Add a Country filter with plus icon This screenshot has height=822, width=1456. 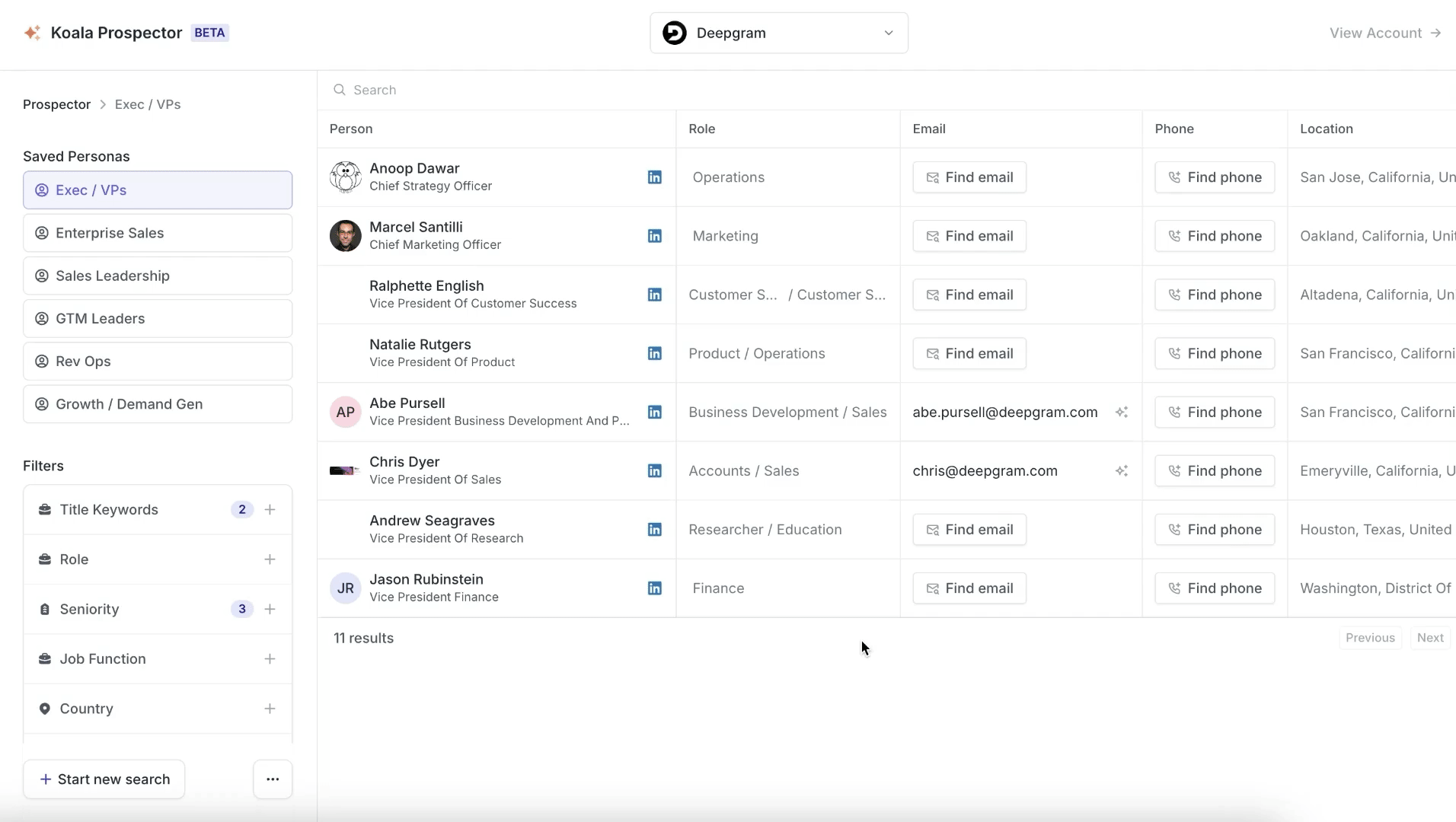(x=270, y=709)
